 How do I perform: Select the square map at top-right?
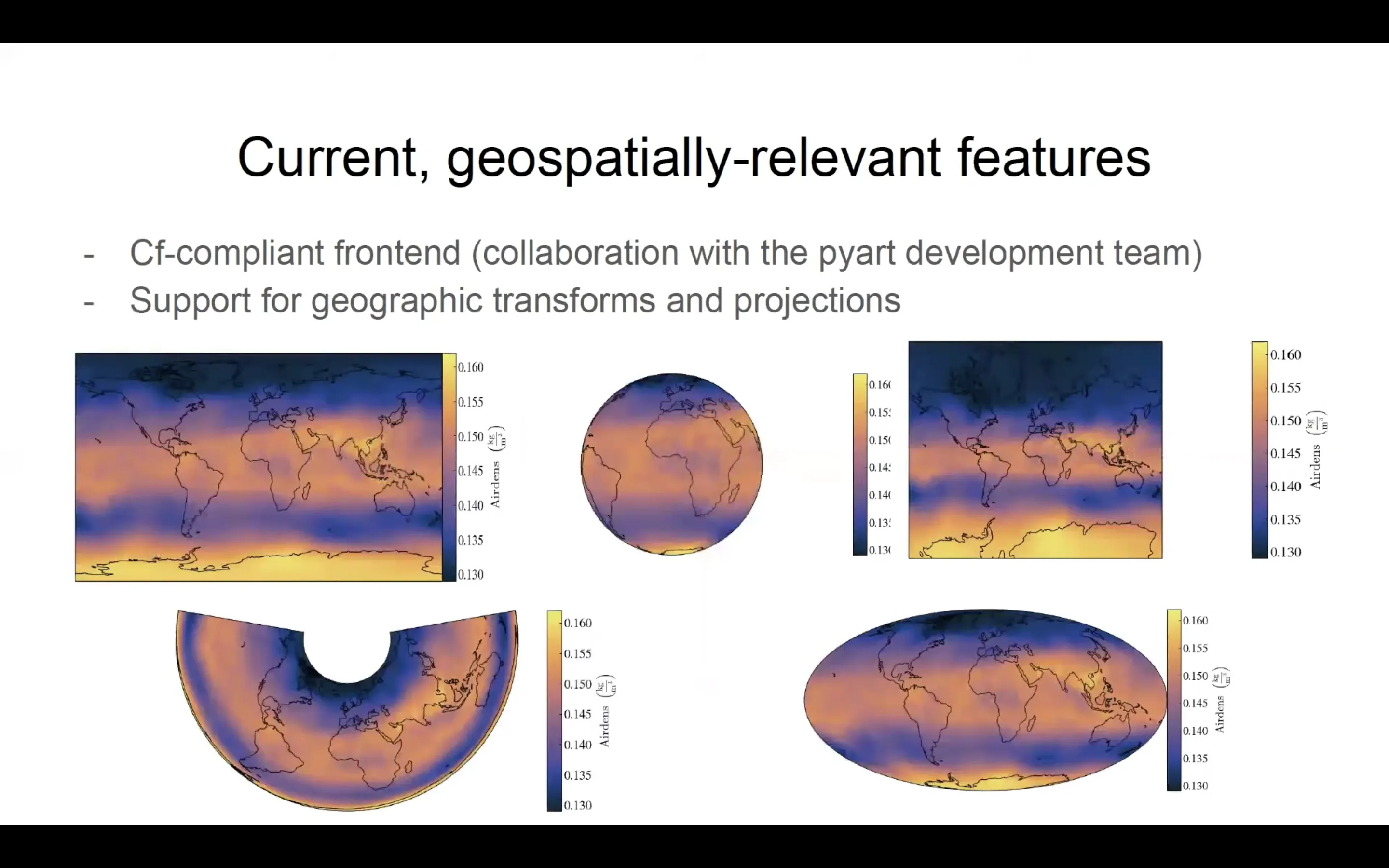pos(1035,449)
